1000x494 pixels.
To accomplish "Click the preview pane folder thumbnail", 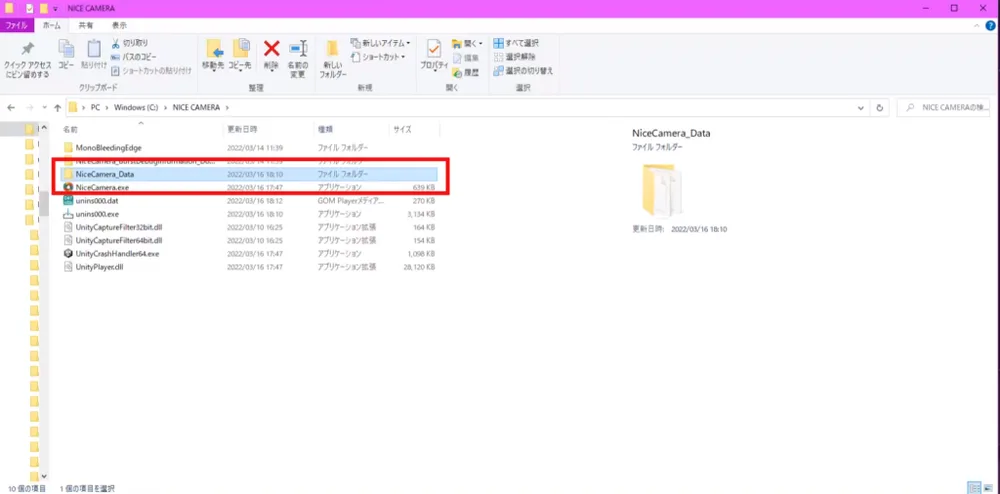I will 661,190.
